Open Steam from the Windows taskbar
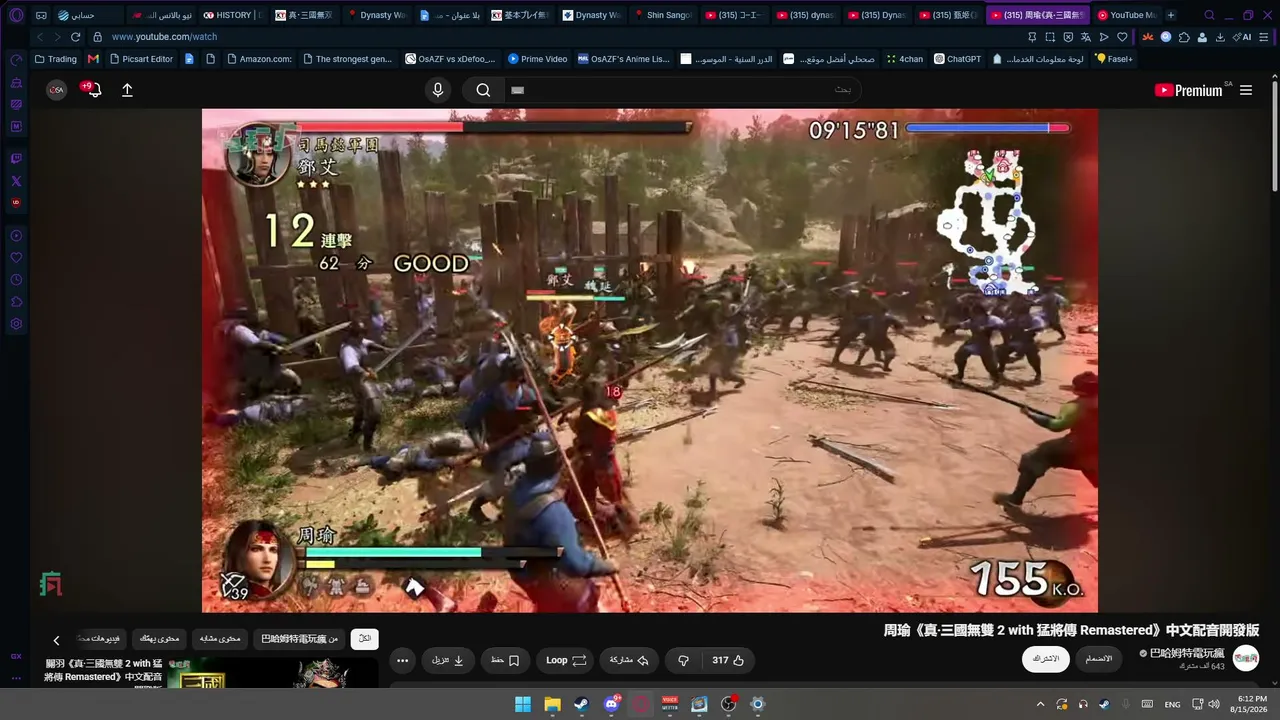The image size is (1280, 720). tap(581, 704)
